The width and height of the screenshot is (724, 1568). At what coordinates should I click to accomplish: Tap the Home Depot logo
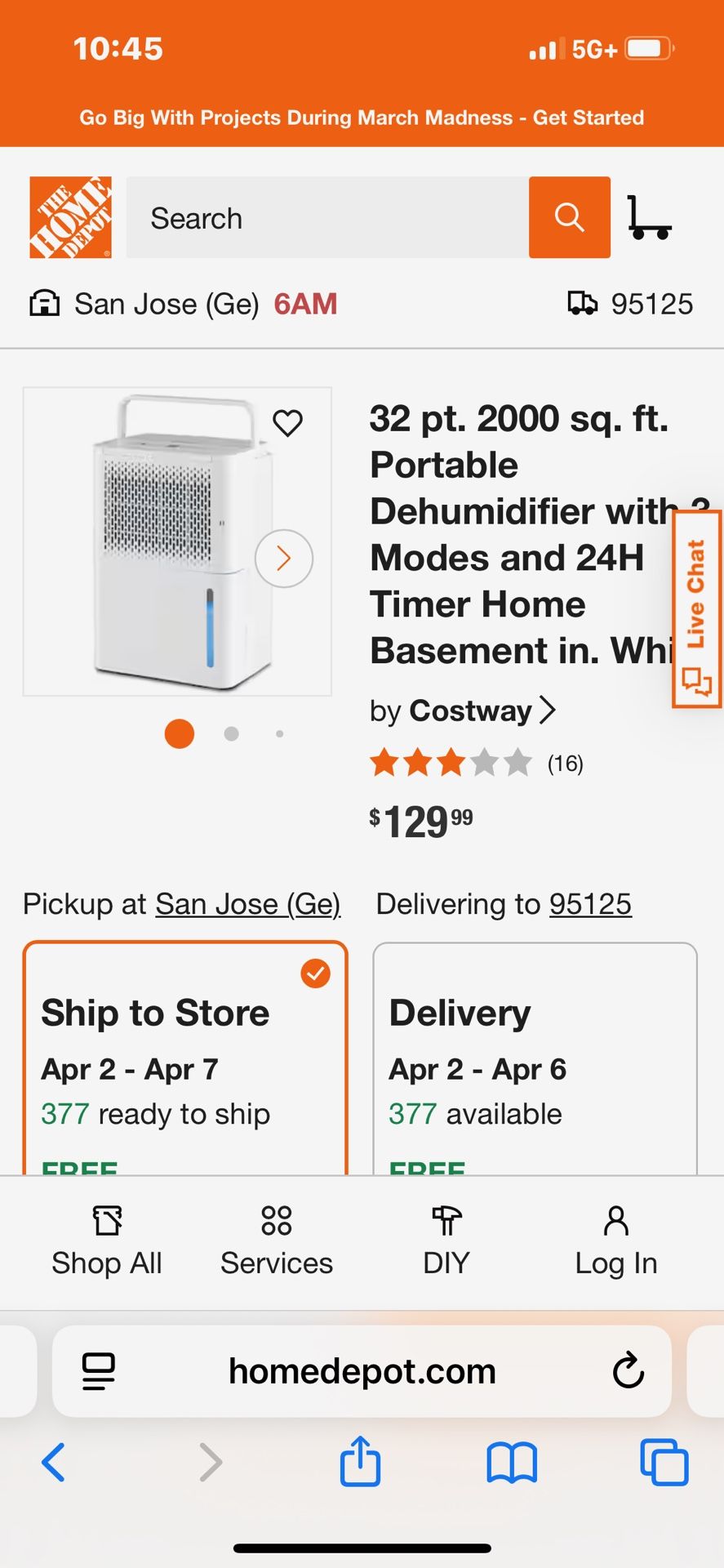click(70, 217)
